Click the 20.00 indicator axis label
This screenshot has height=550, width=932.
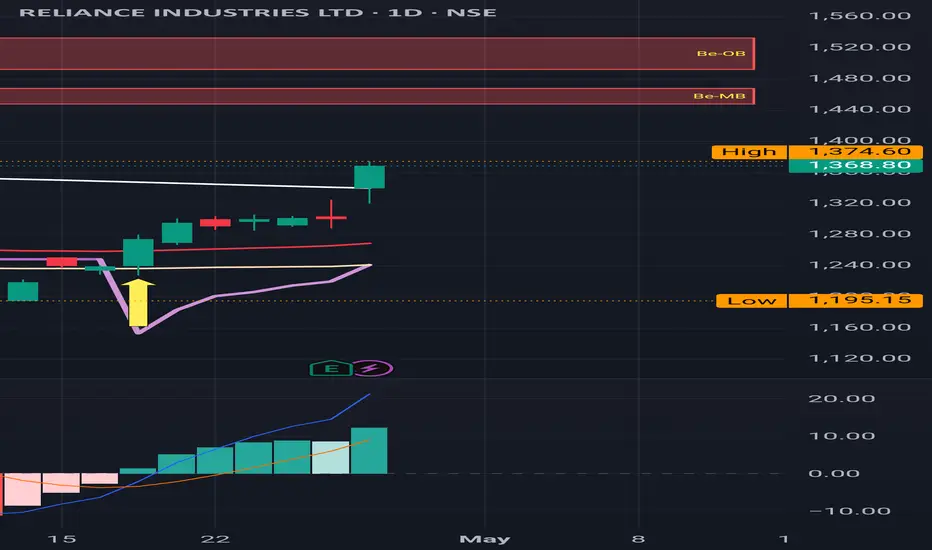click(x=842, y=398)
